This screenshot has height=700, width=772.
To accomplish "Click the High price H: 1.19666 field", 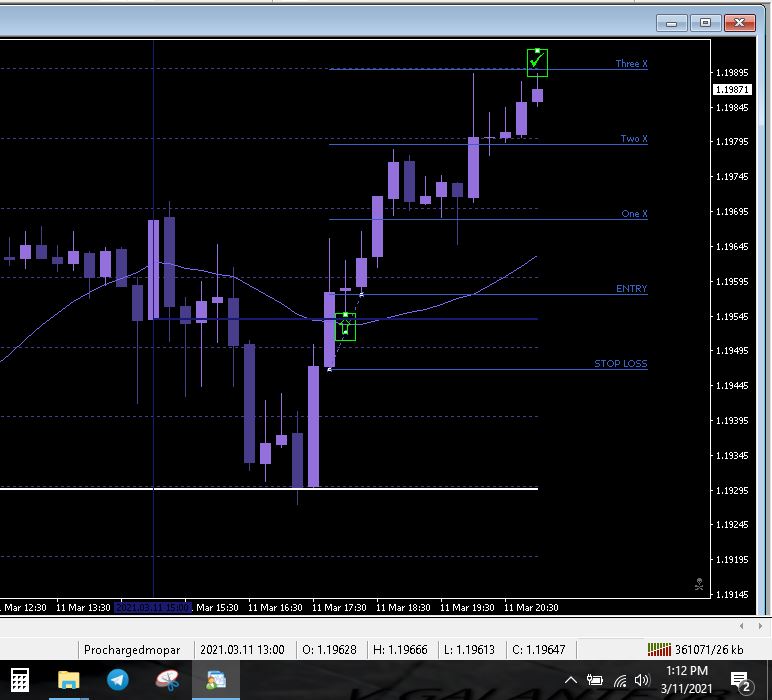I will click(x=400, y=650).
